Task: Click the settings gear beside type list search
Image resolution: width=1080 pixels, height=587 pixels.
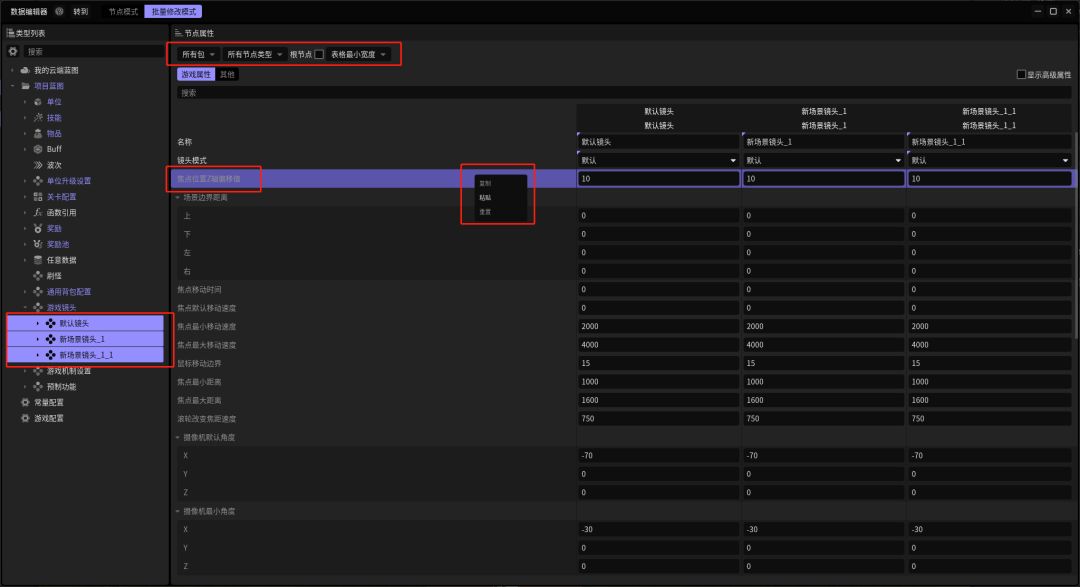Action: point(12,52)
